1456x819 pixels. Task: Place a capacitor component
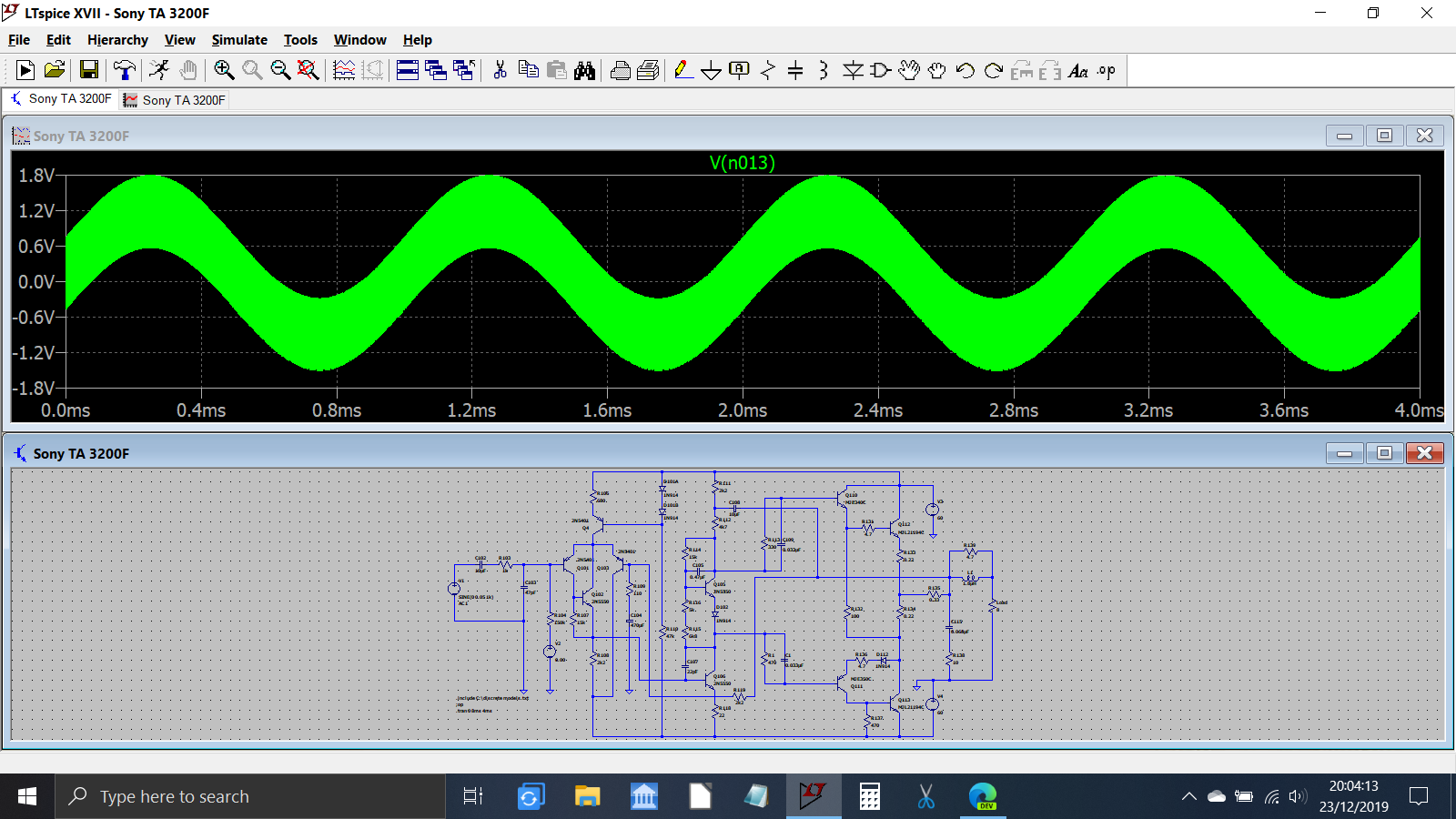click(795, 70)
